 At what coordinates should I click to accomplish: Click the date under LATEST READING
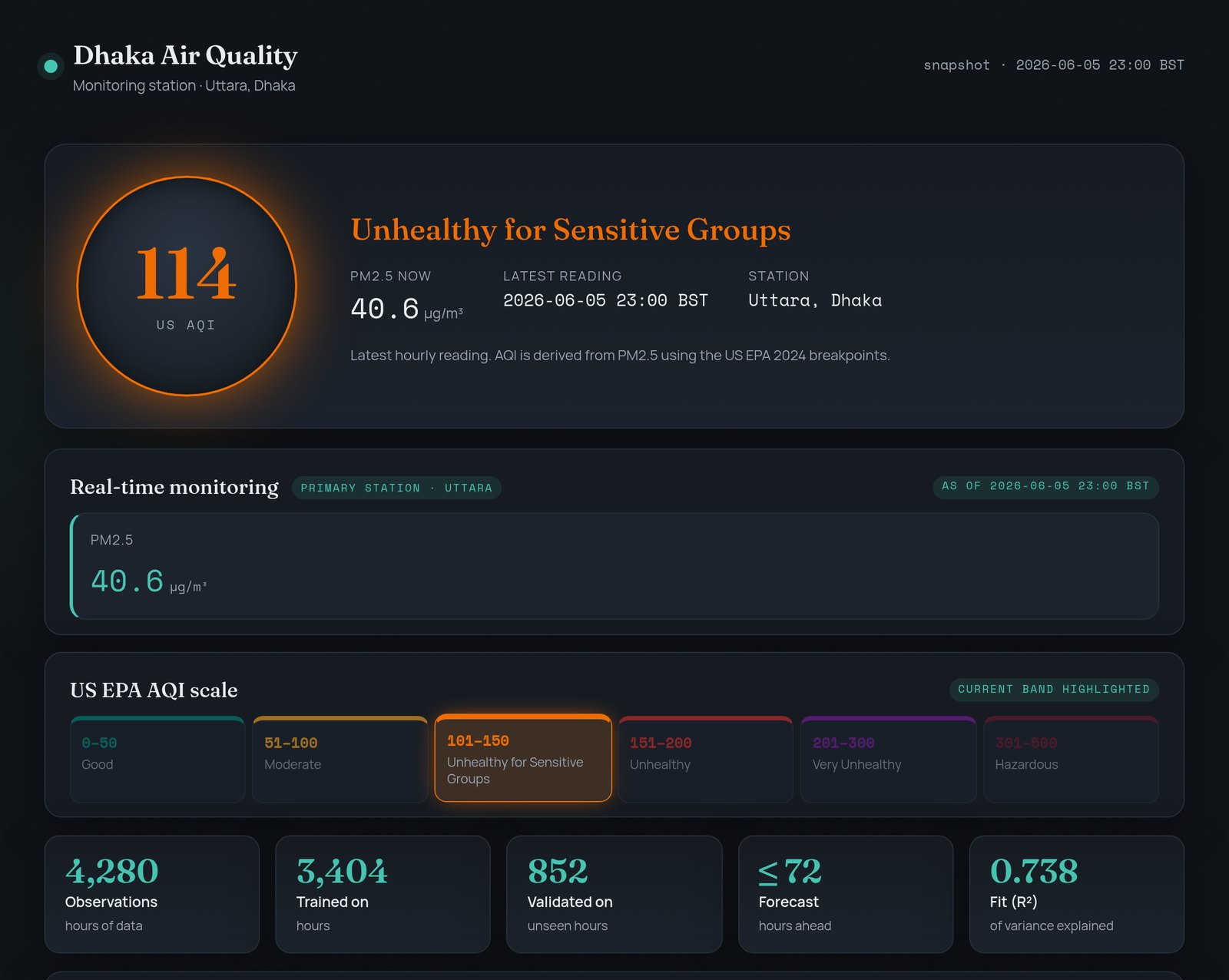(x=605, y=300)
